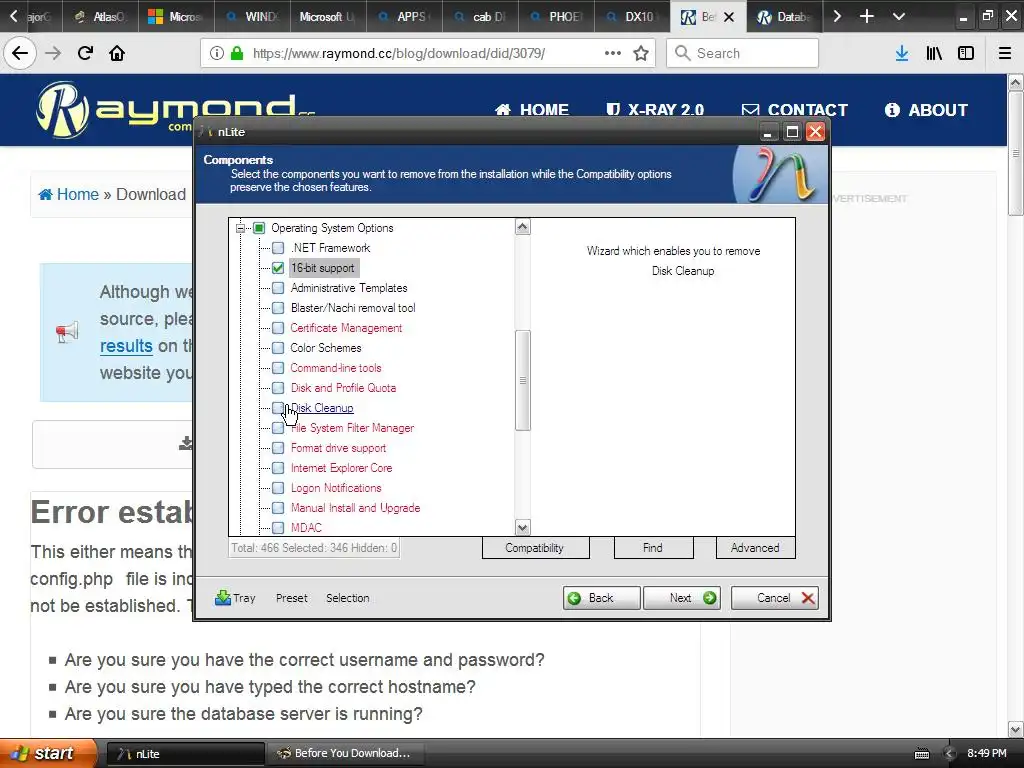Click the component list scrollbar thumb
This screenshot has width=1024, height=768.
coord(522,380)
